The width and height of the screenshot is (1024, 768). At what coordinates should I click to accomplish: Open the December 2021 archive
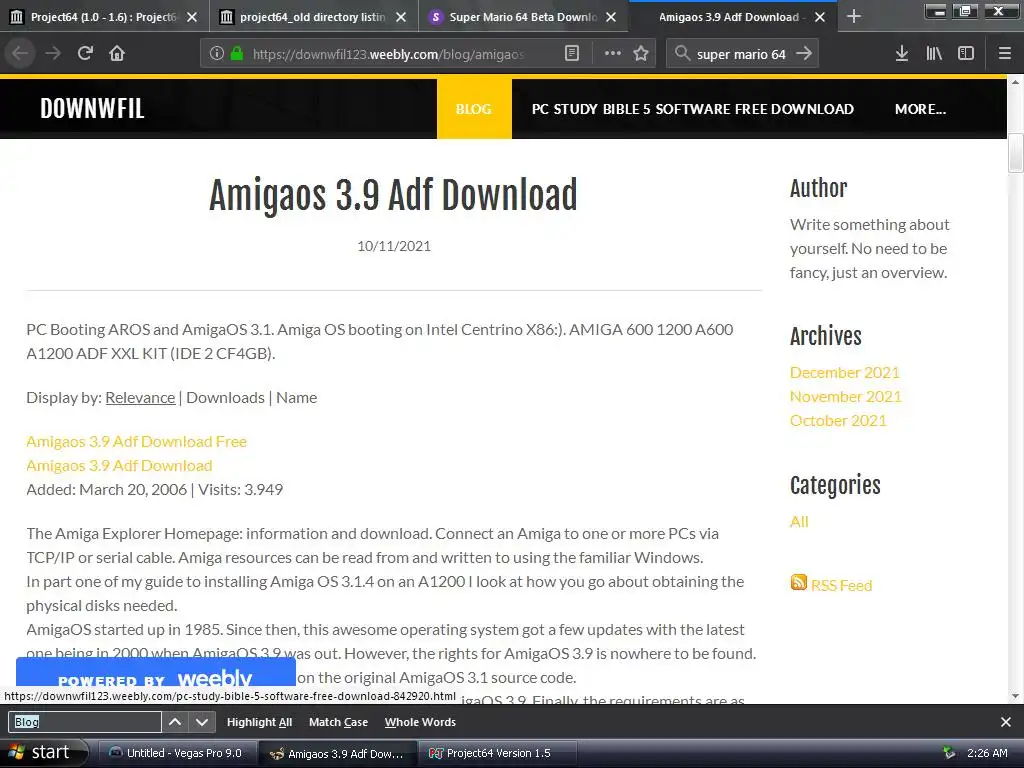[844, 372]
